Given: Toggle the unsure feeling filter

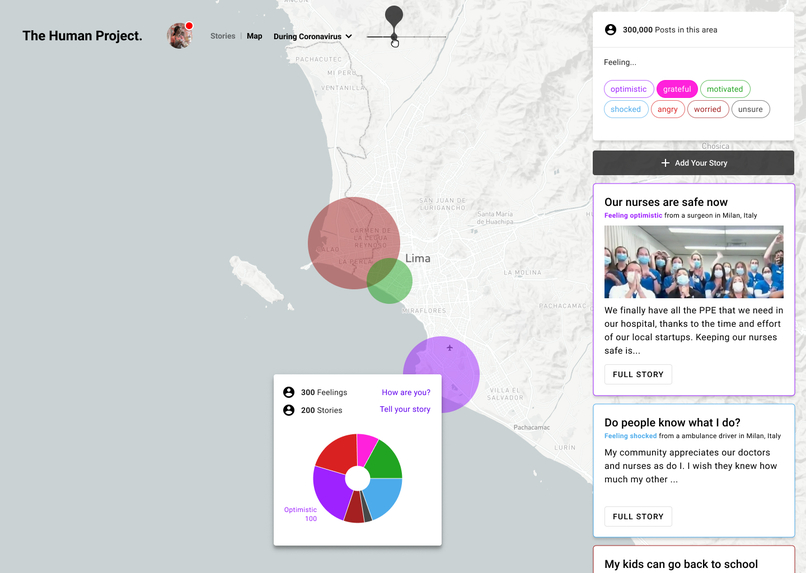Looking at the screenshot, I should tap(750, 109).
